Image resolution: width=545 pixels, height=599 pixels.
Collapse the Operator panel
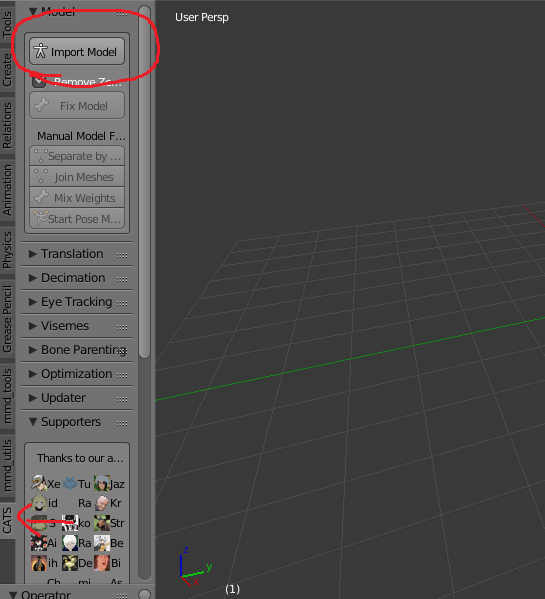click(x=13, y=595)
